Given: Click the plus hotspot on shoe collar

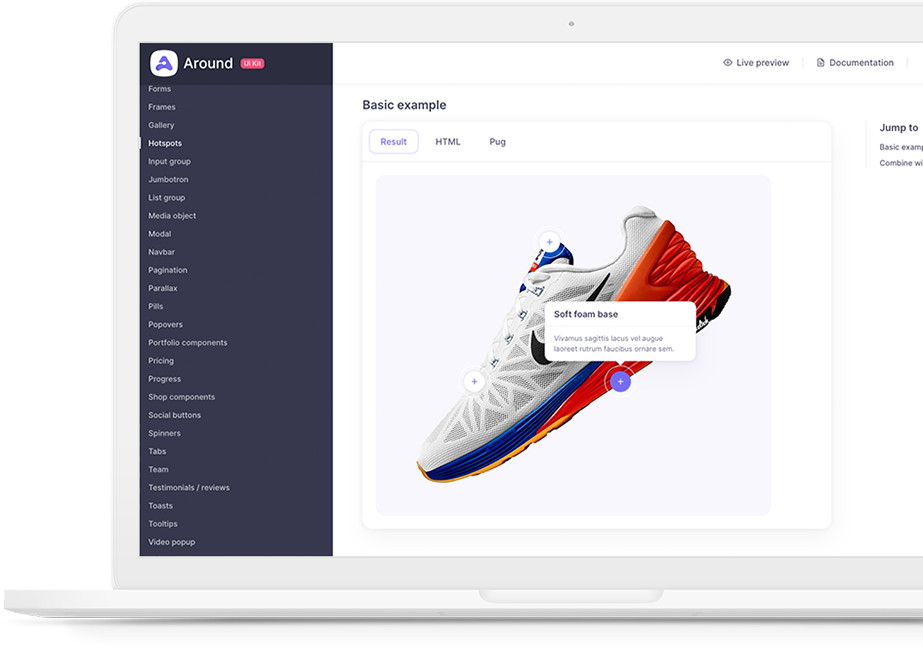Looking at the screenshot, I should pyautogui.click(x=549, y=242).
